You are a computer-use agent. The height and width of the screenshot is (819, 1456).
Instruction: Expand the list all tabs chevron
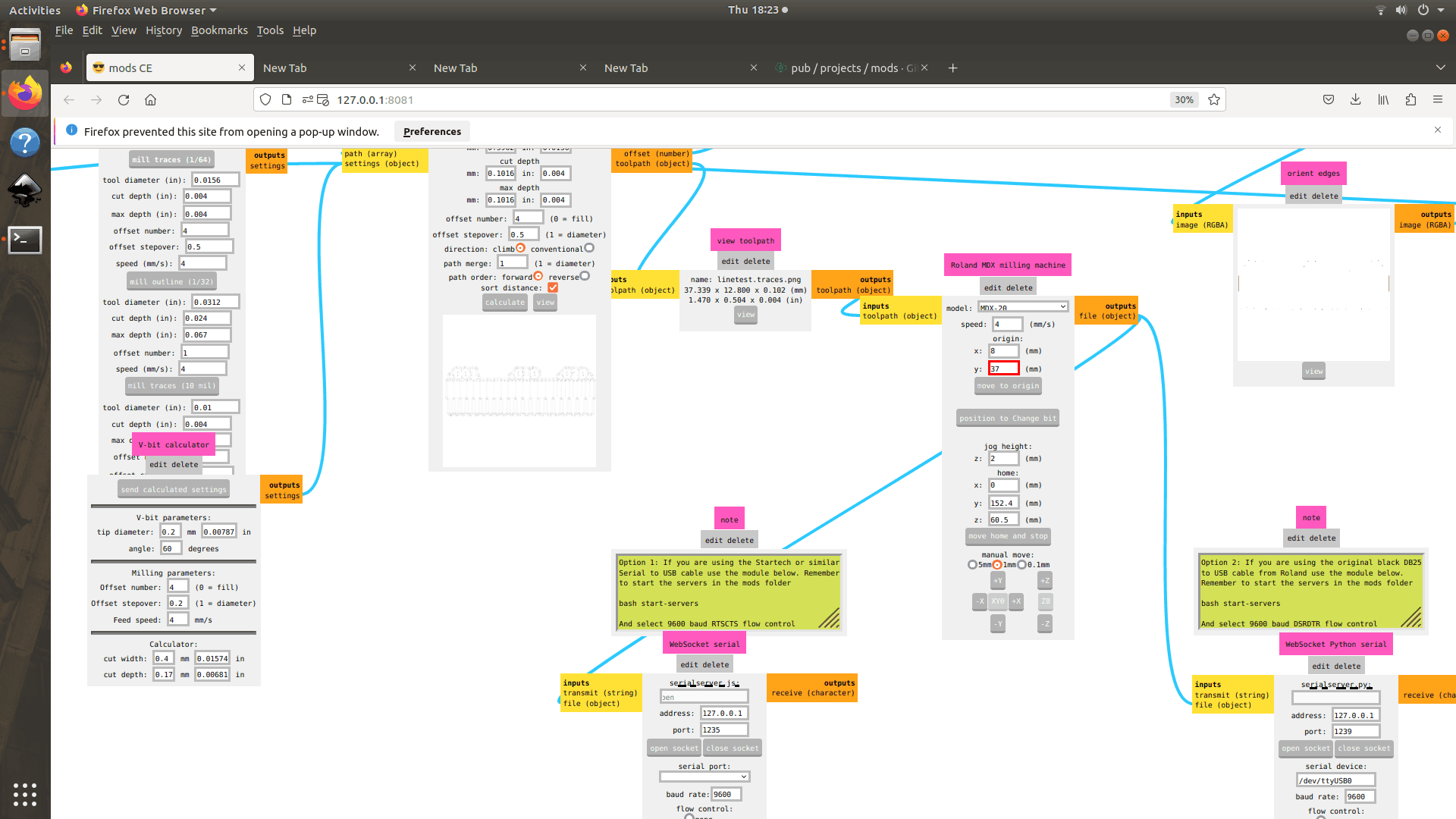[x=1440, y=68]
